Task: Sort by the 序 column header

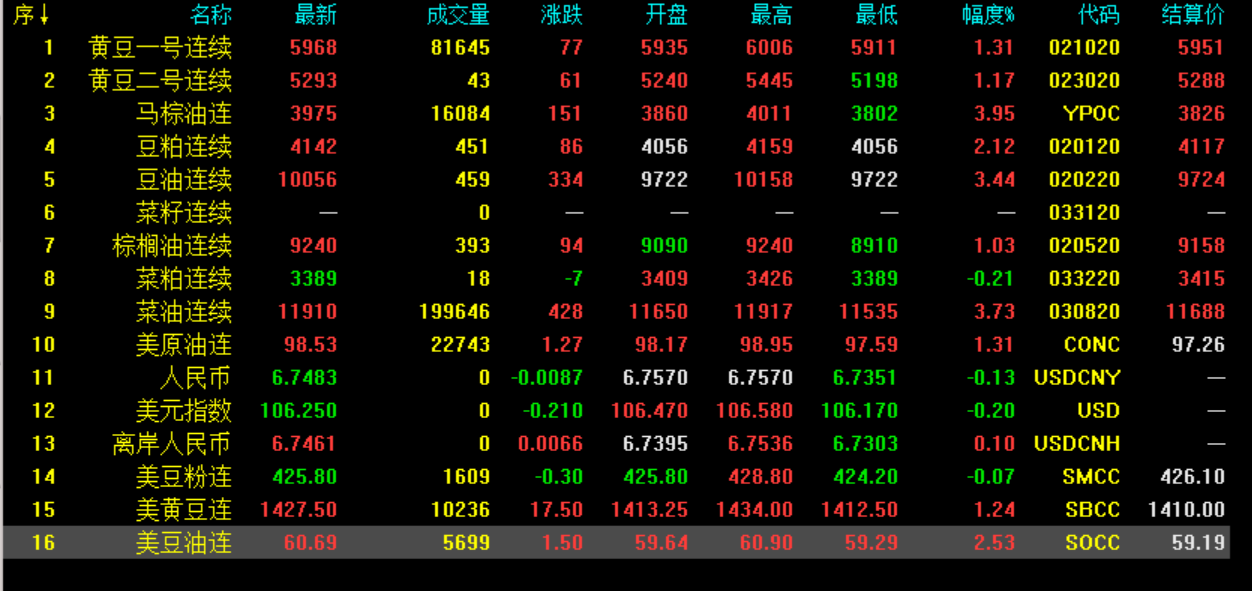Action: (x=32, y=15)
